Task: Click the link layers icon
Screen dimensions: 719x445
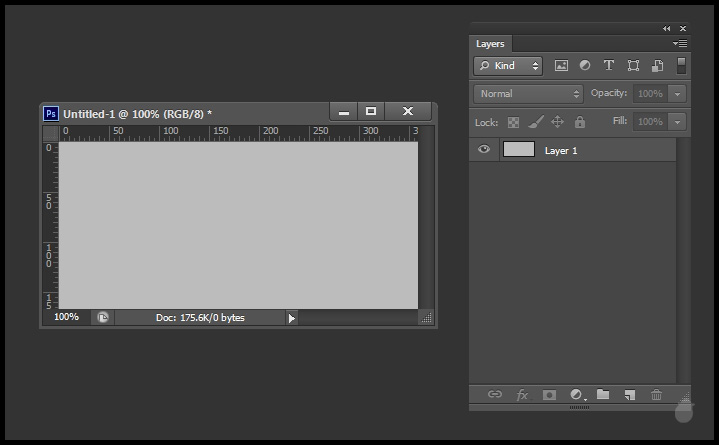Action: tap(494, 395)
